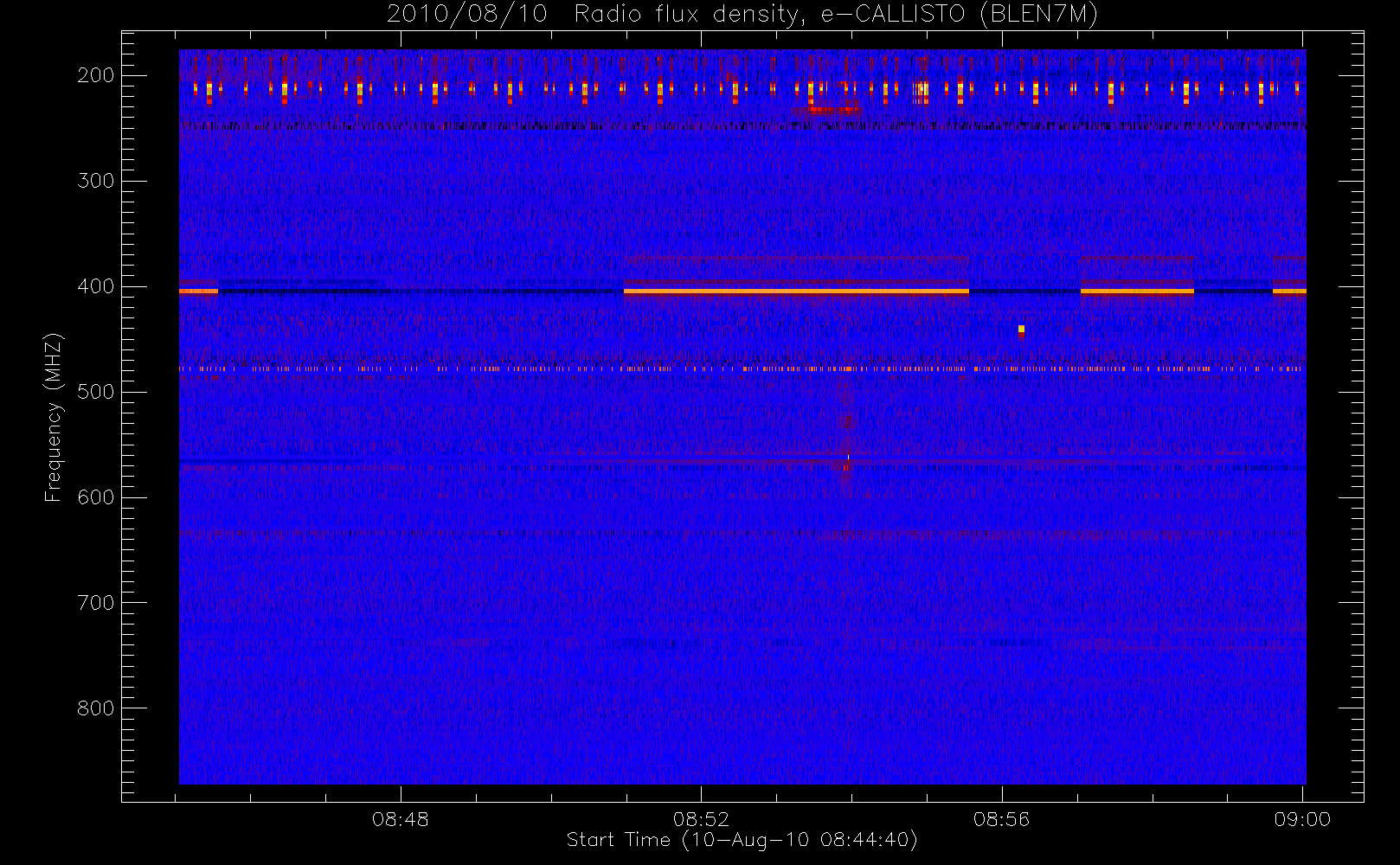Click the isolated bright spot near 440 MHz

(1021, 330)
